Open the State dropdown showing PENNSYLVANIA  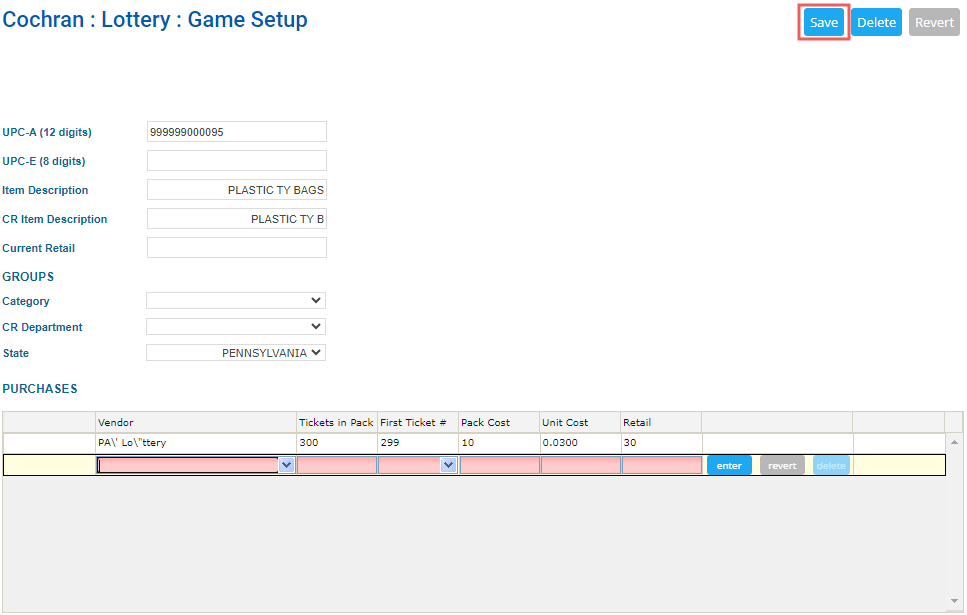click(235, 352)
